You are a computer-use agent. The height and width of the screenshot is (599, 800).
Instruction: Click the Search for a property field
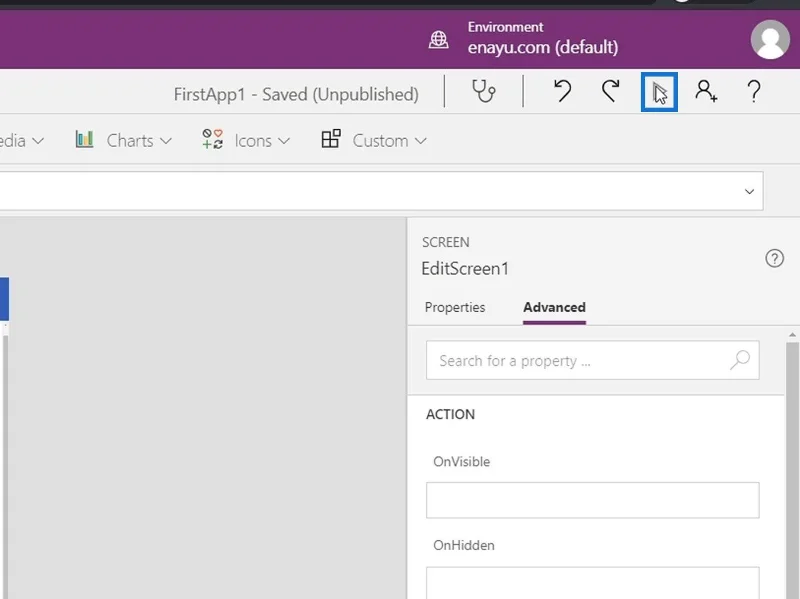[x=592, y=360]
